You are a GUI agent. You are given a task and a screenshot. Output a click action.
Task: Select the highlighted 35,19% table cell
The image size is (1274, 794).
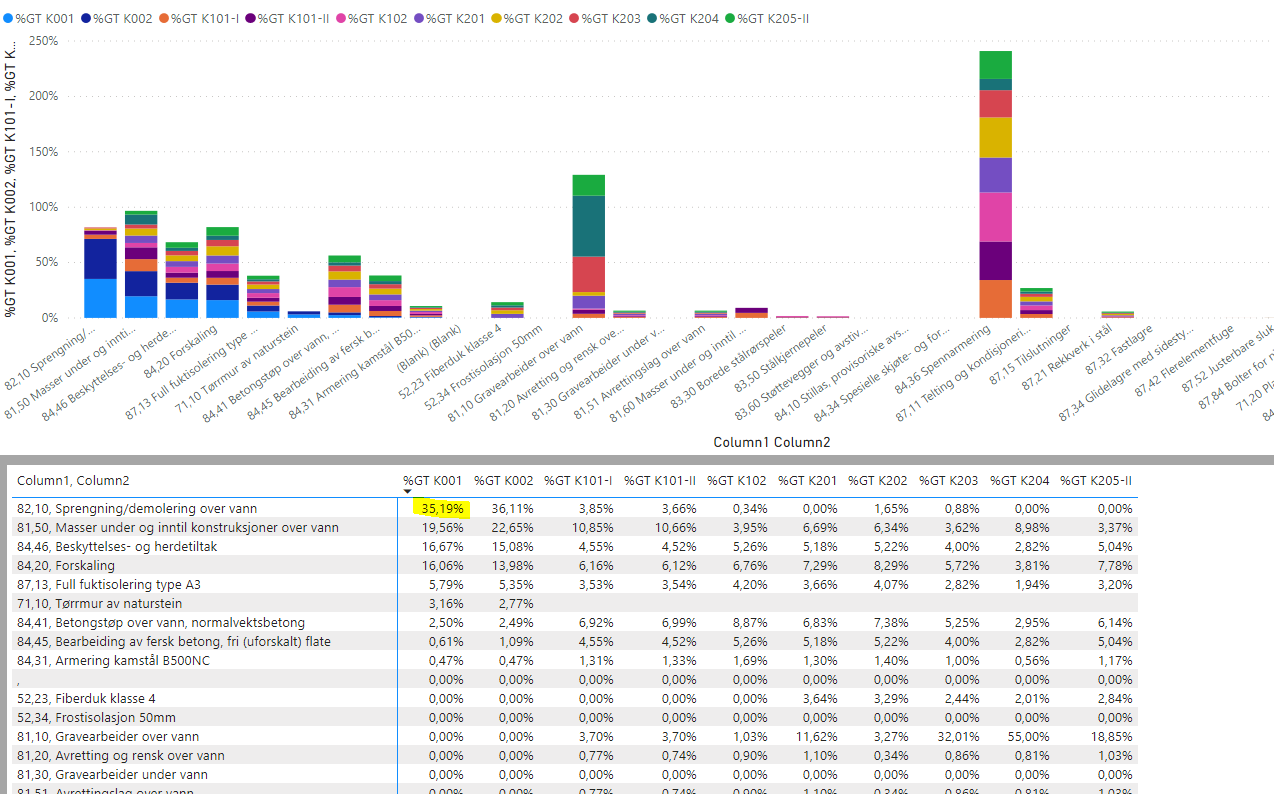(442, 508)
